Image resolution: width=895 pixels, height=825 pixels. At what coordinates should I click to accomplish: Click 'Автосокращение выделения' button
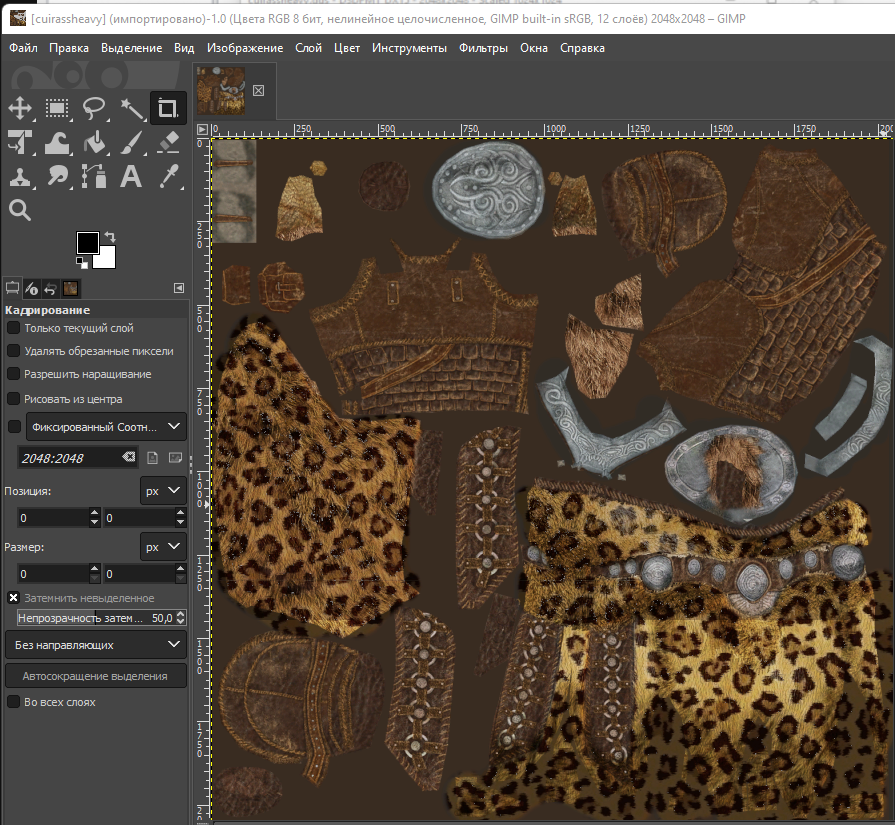96,677
